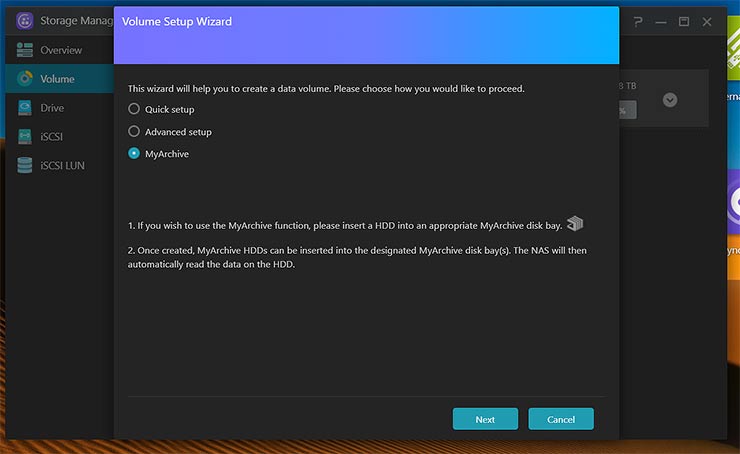The height and width of the screenshot is (454, 740).
Task: Open the iSCSI sidebar icon
Action: pyautogui.click(x=25, y=136)
